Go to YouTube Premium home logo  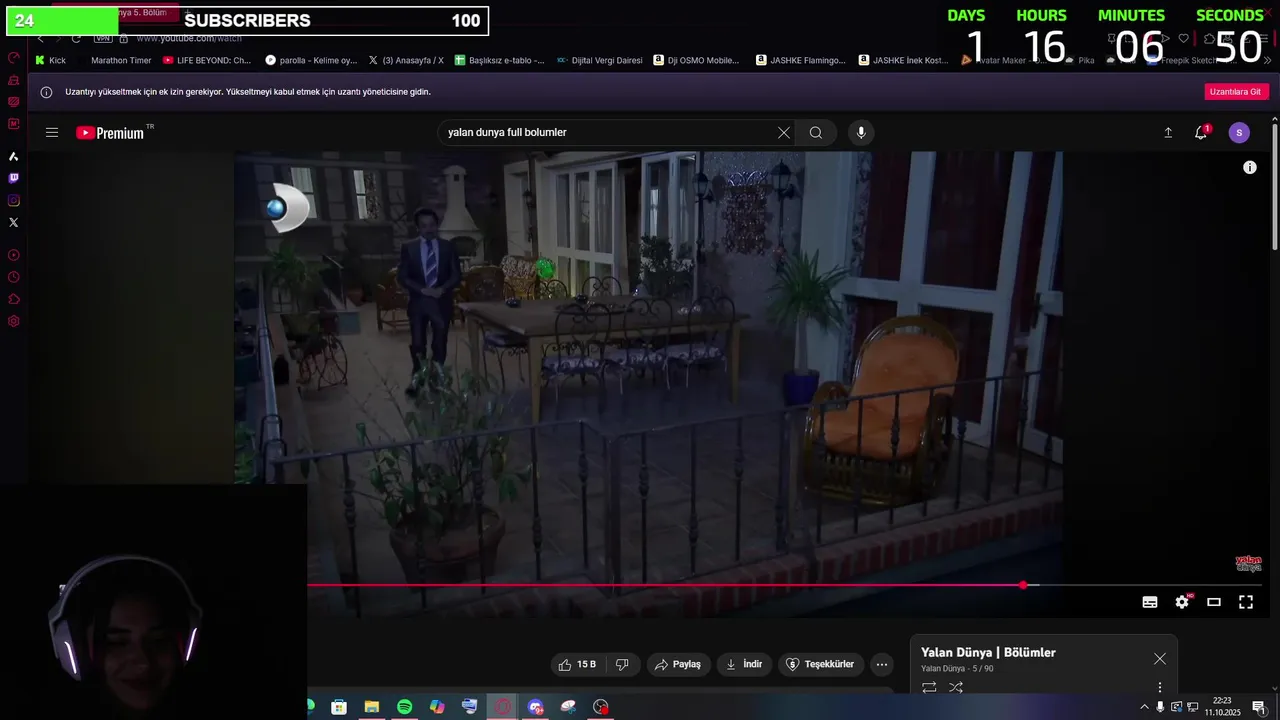coord(112,132)
